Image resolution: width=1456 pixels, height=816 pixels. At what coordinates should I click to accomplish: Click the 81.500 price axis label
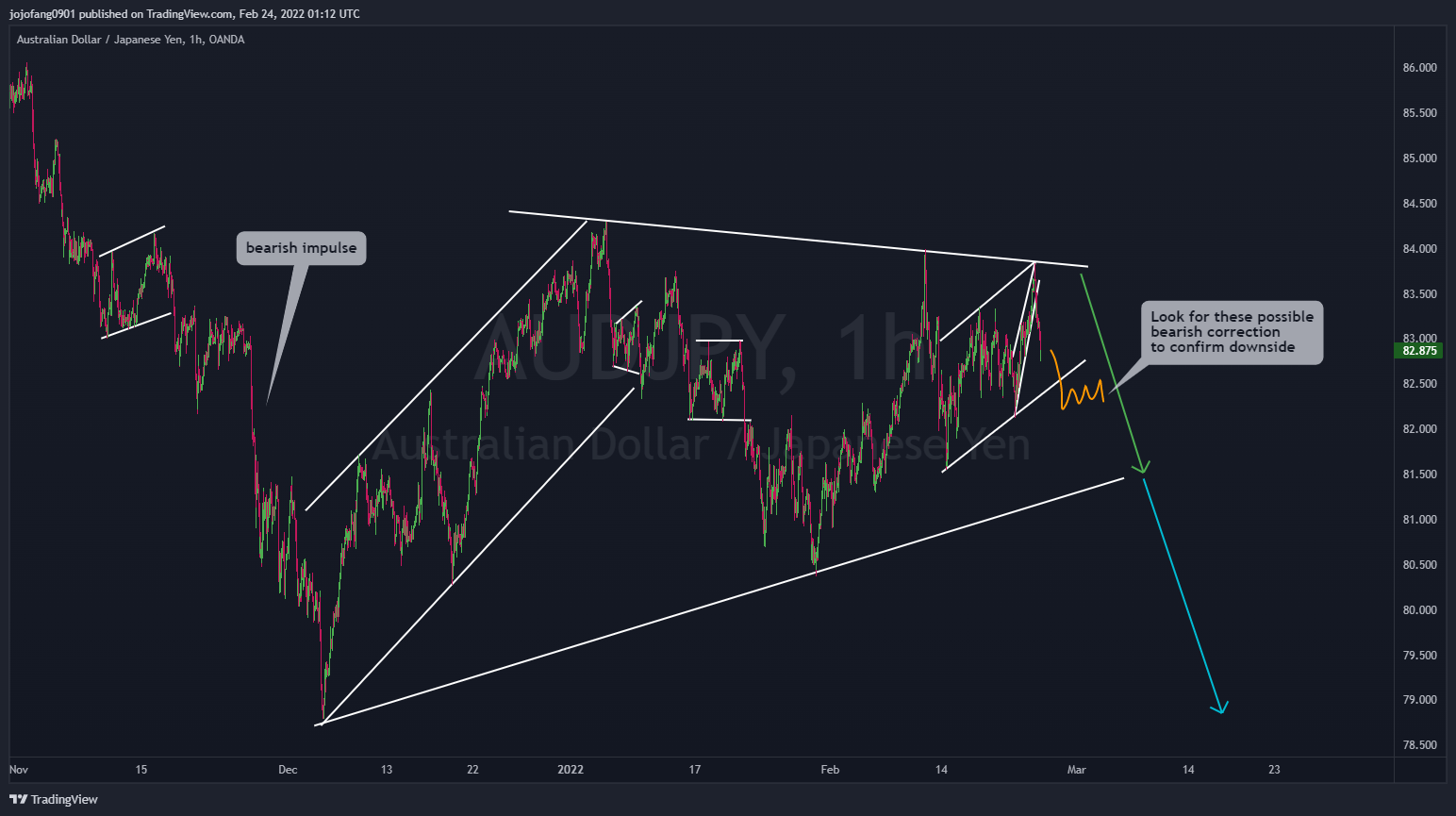(1419, 475)
